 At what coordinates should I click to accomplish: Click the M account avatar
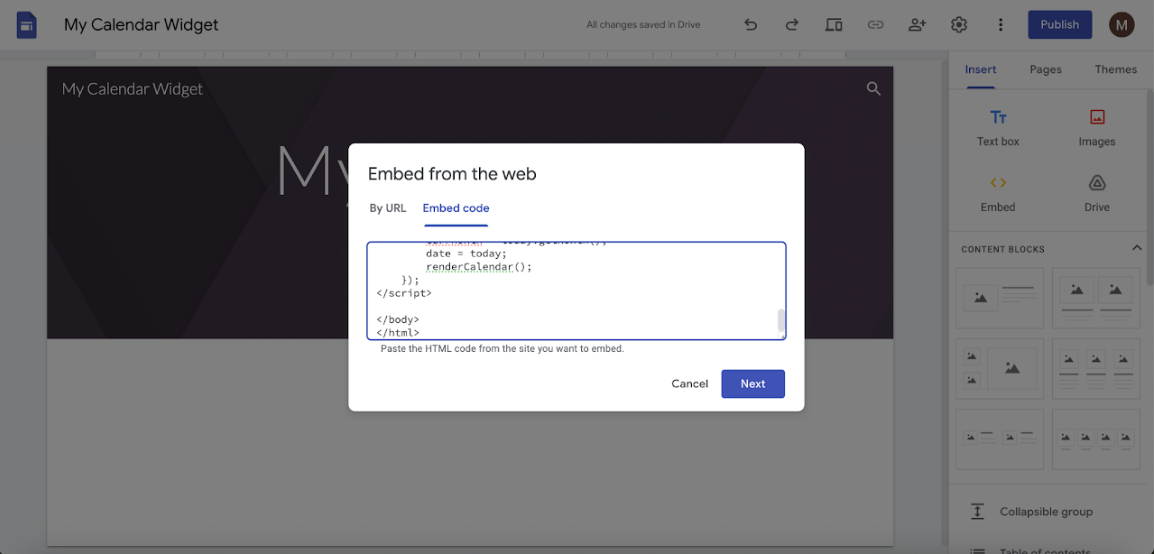(1122, 25)
